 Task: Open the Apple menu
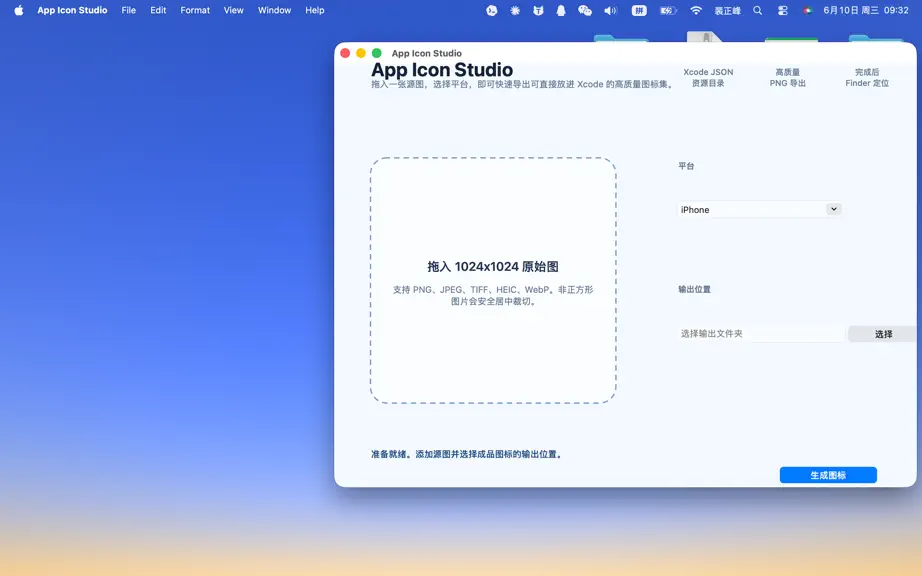[19, 10]
